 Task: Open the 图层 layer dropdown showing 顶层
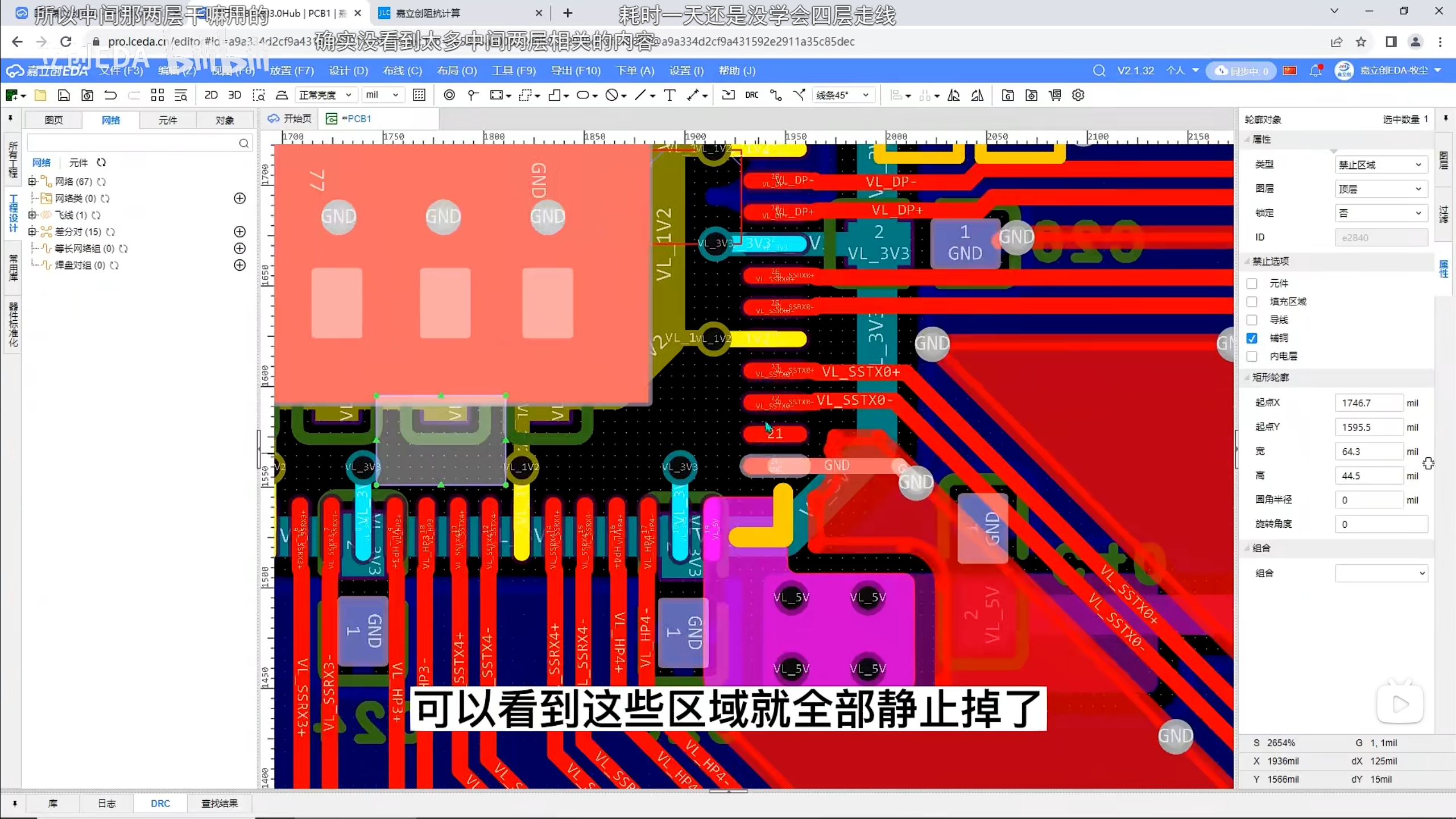pos(1381,189)
